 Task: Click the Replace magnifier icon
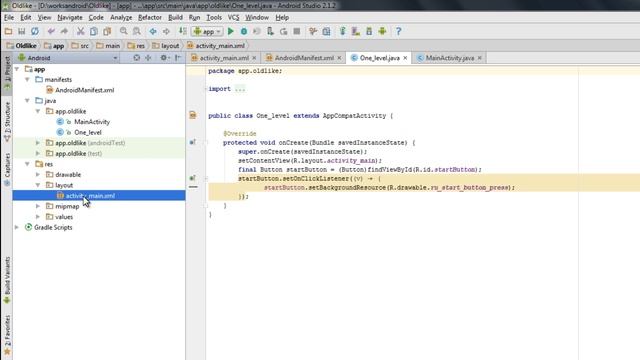point(137,31)
